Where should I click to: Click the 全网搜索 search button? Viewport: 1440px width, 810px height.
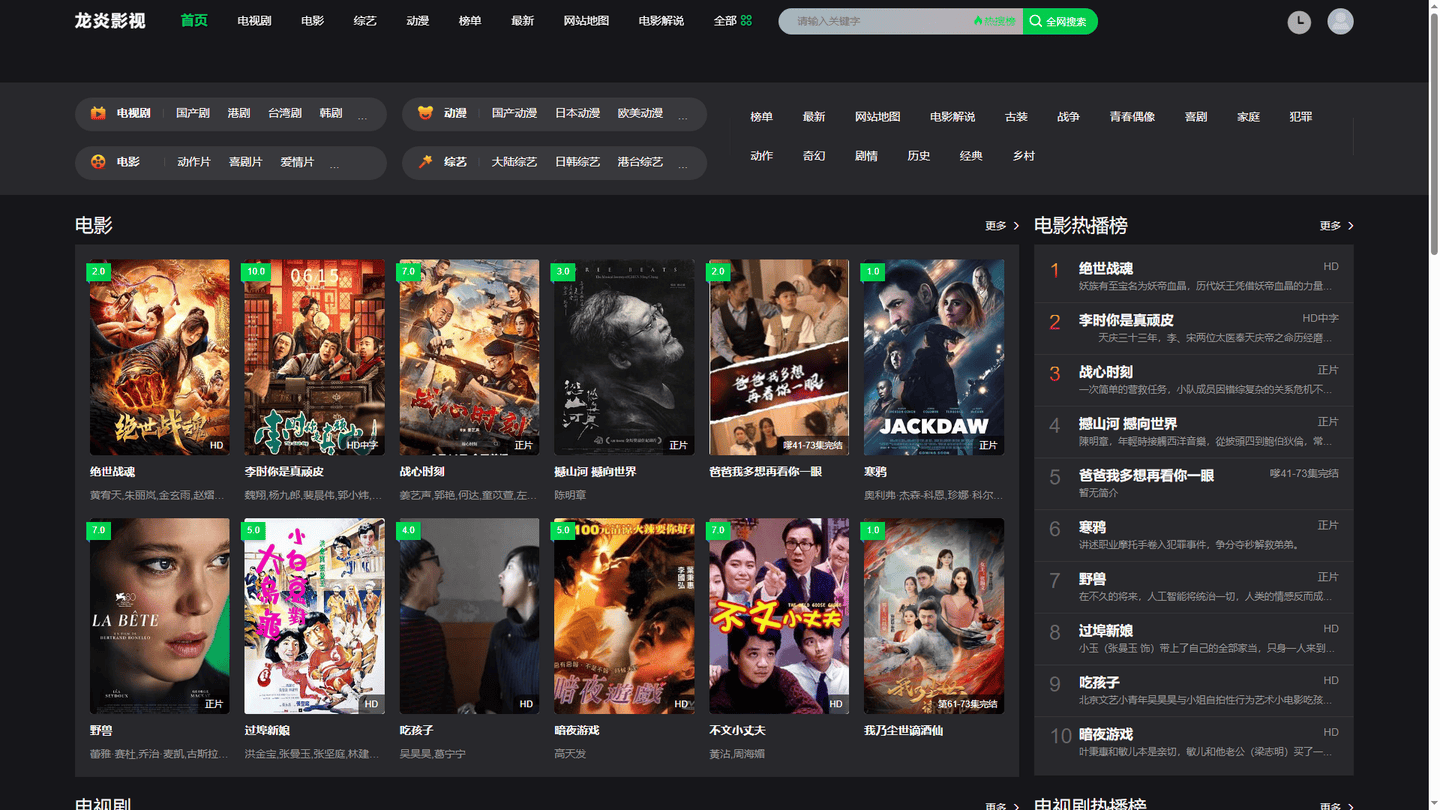point(1060,21)
